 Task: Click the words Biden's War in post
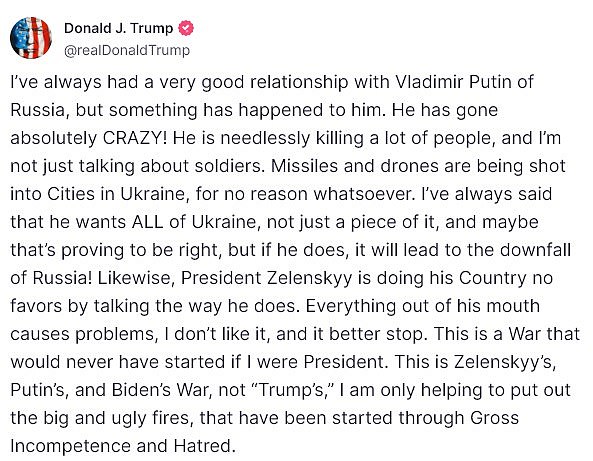pyautogui.click(x=161, y=390)
